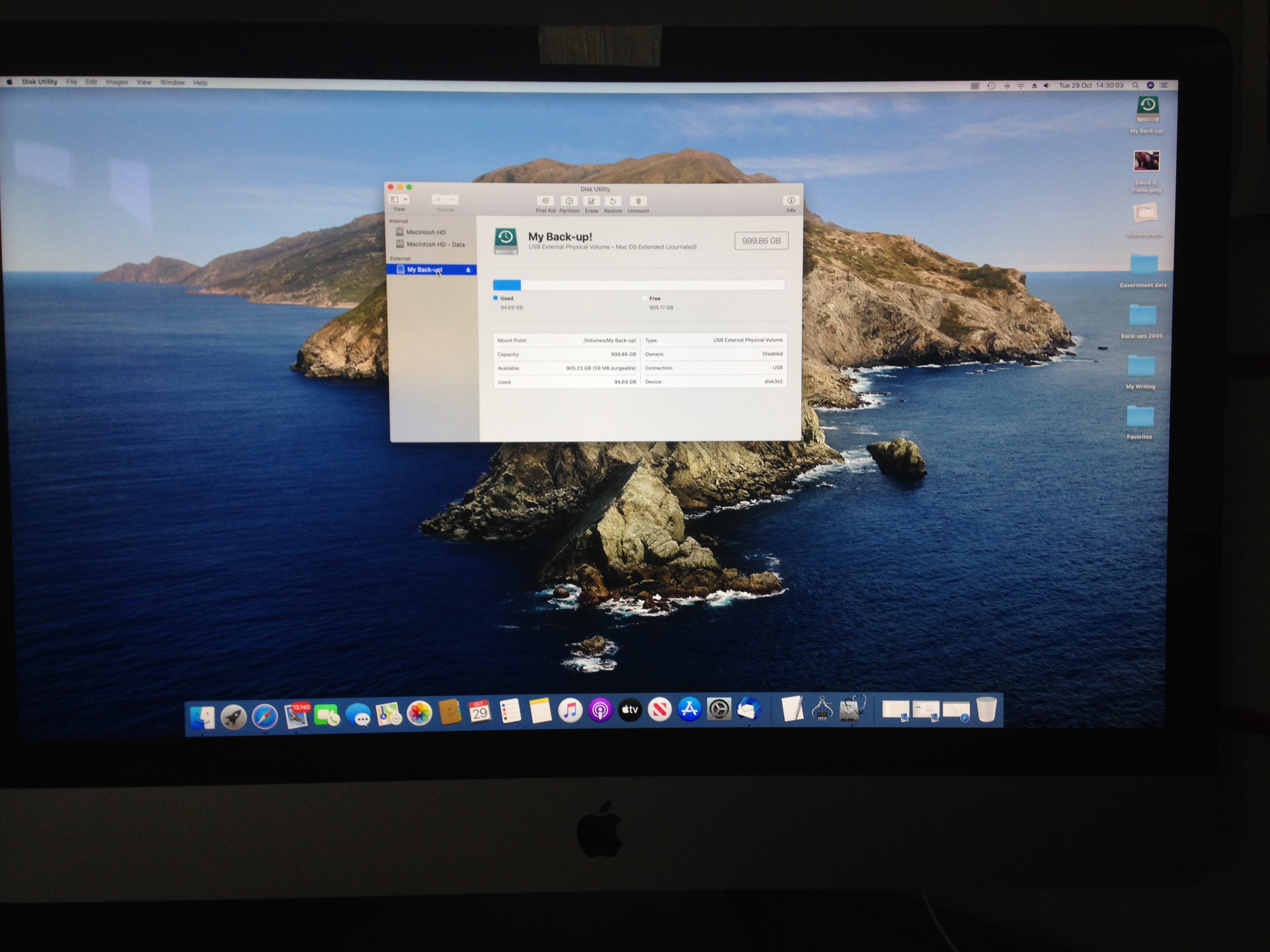This screenshot has height=952, width=1270.
Task: Eject My Back-up! from the sidebar
Action: [468, 270]
